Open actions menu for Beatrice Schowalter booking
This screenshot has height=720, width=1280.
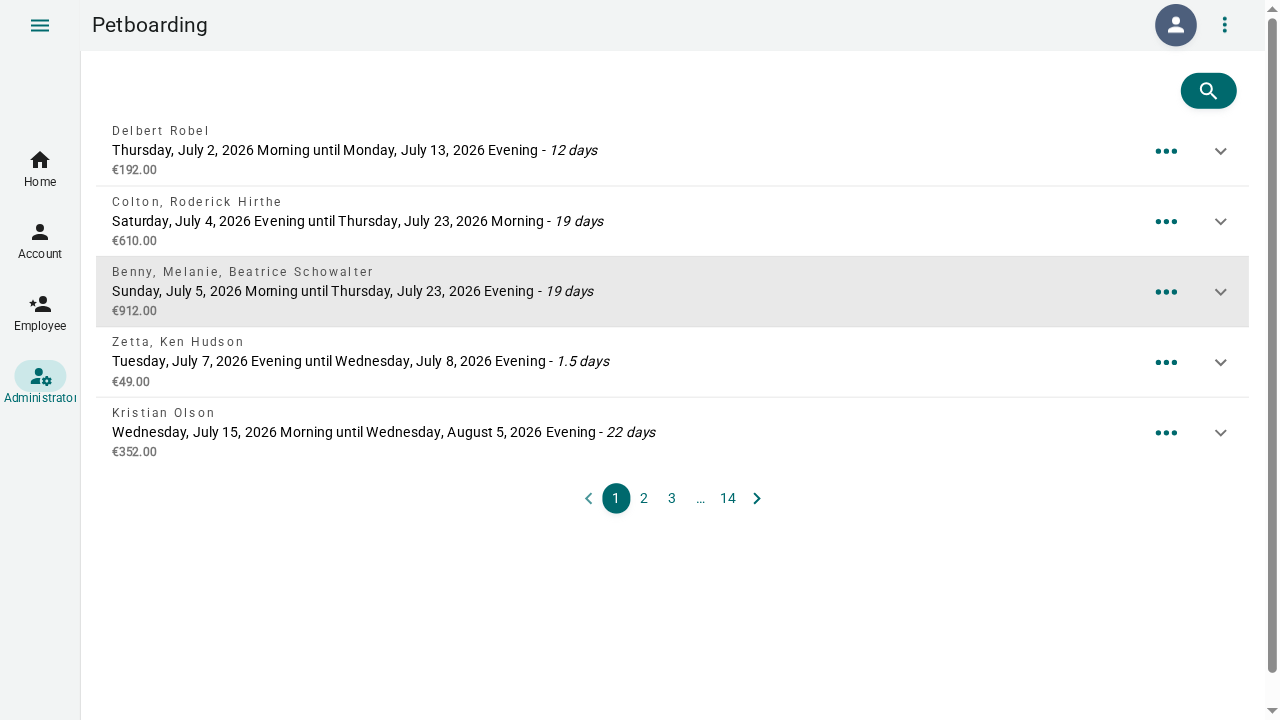pyautogui.click(x=1166, y=292)
